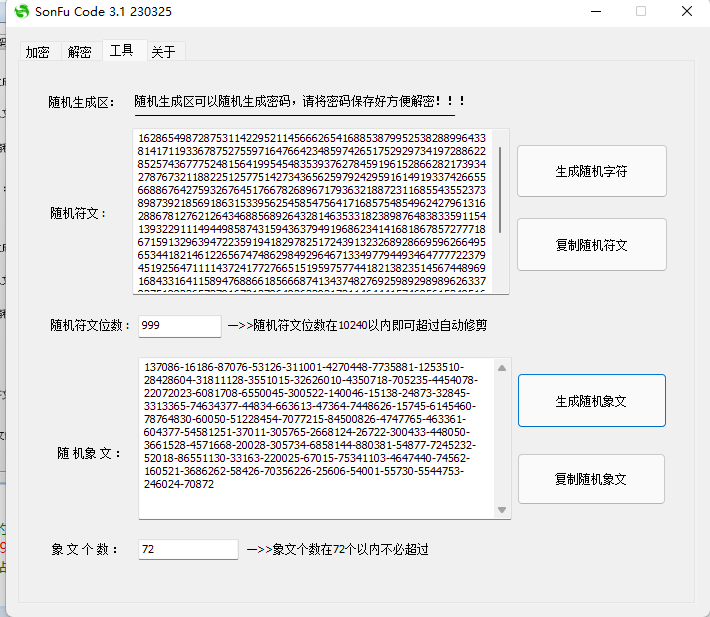Click the 象文个数 field containing 72
Screen dimensions: 710x617
tap(188, 549)
